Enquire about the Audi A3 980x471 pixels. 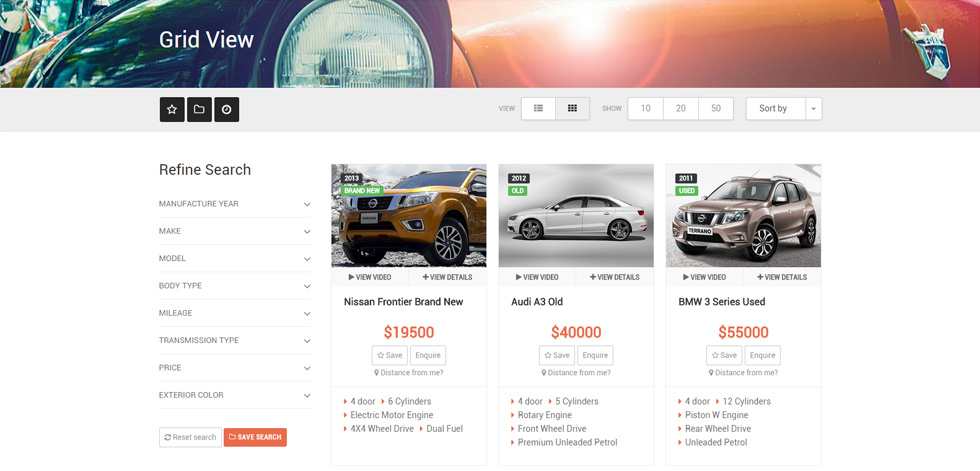tap(595, 355)
